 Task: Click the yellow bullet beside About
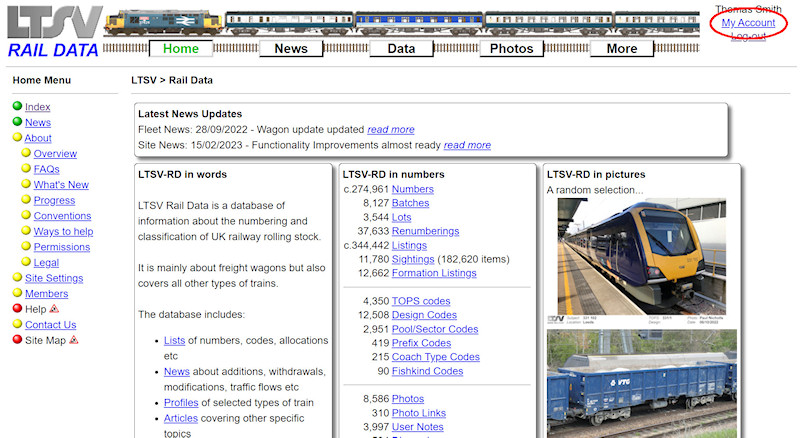coord(17,138)
